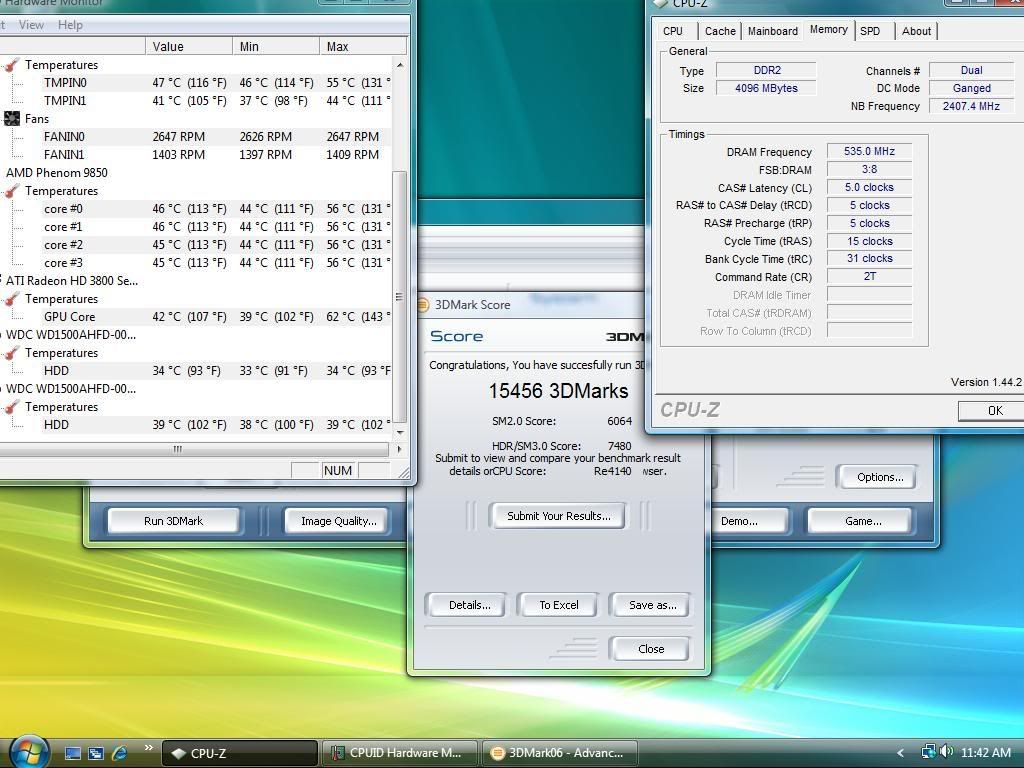Open the Windows Start orb
This screenshot has height=768, width=1024.
29,752
